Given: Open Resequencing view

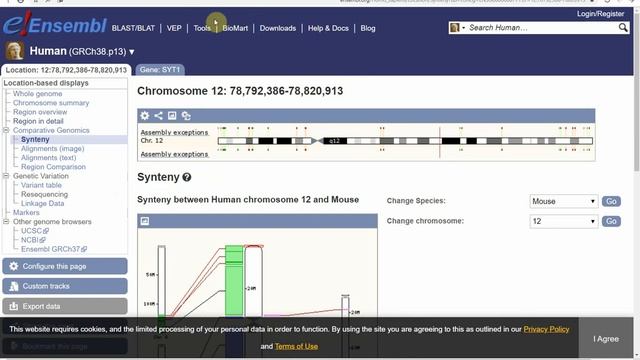Looking at the screenshot, I should tap(44, 194).
